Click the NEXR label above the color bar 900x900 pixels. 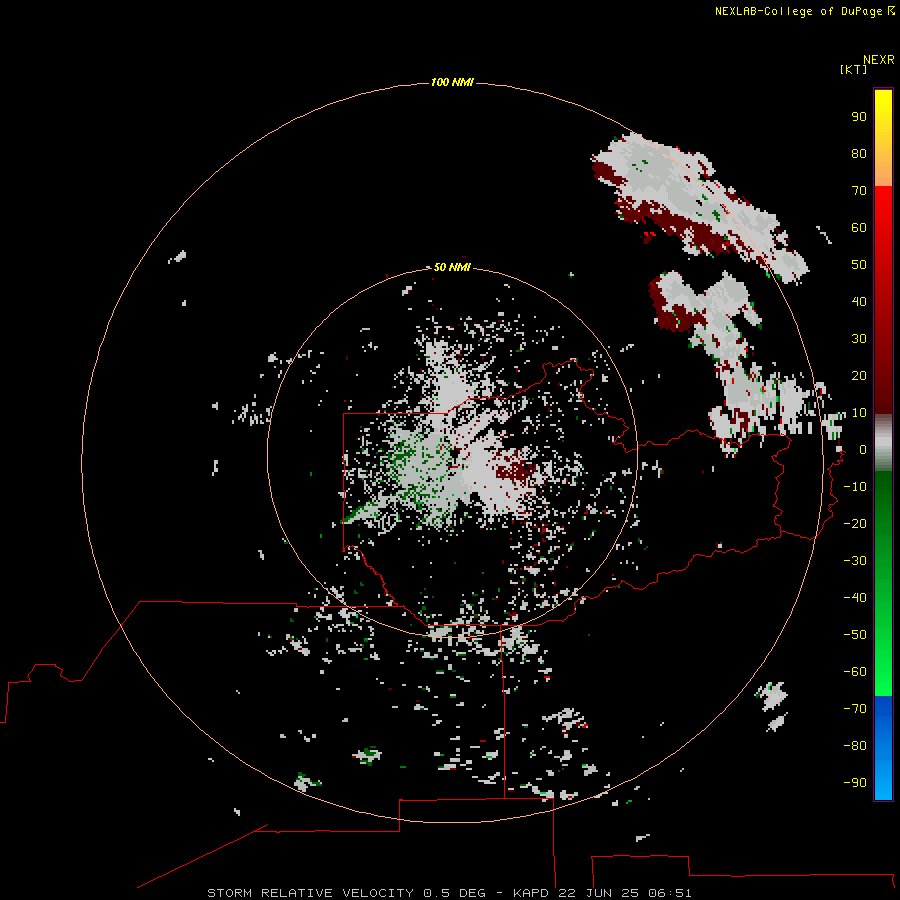click(x=879, y=60)
